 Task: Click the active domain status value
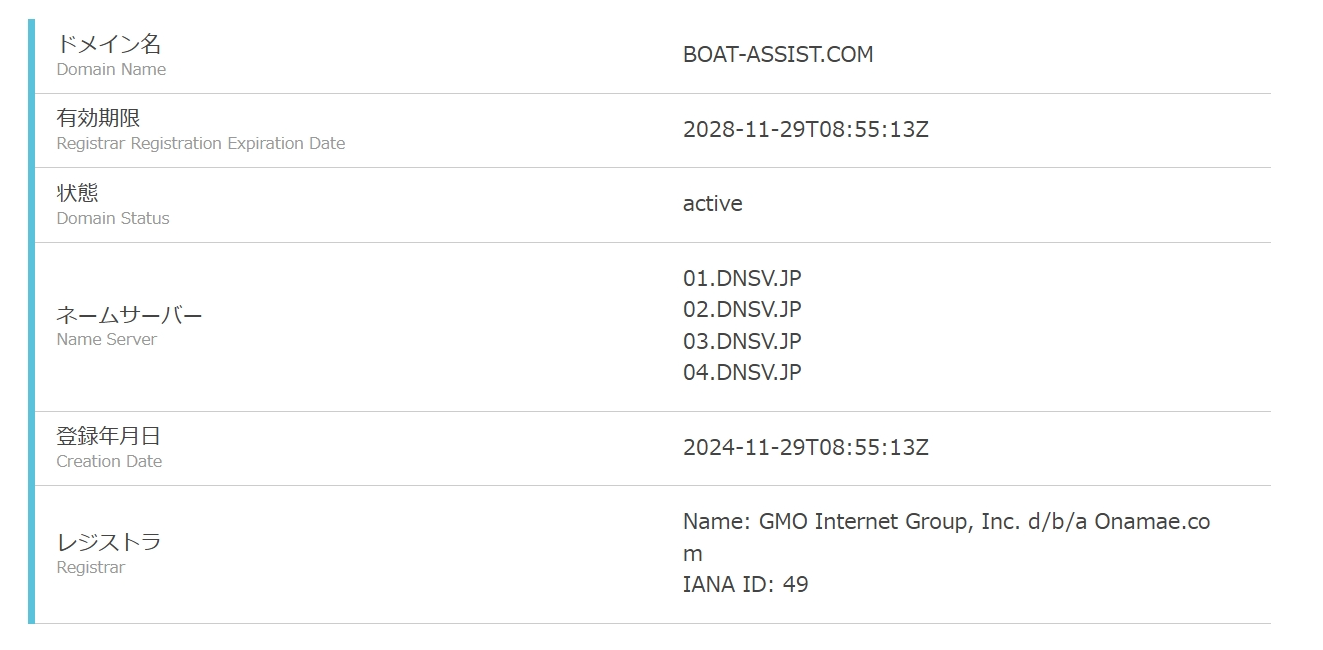712,204
